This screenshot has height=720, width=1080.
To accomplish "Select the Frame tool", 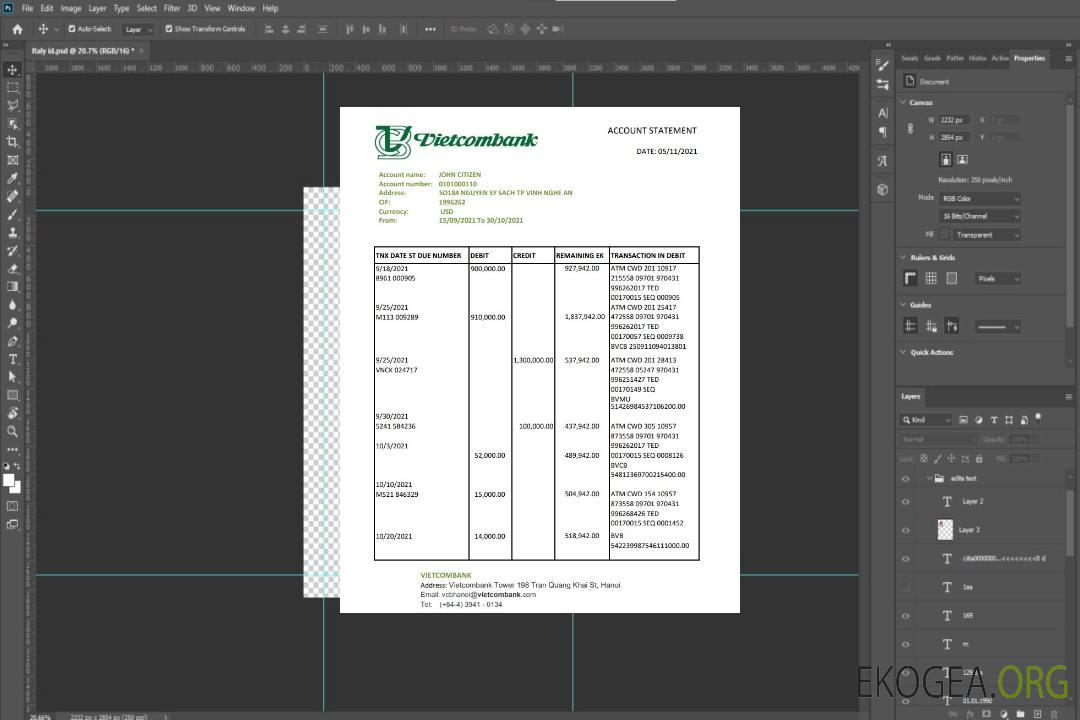I will click(12, 160).
